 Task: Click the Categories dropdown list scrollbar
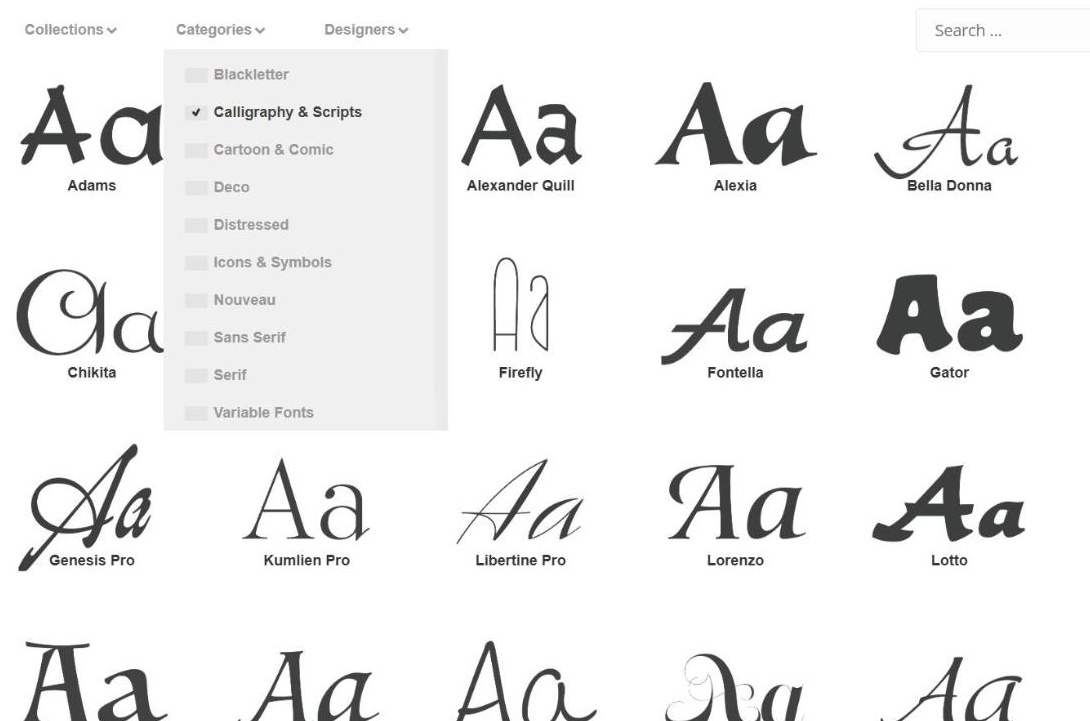pos(440,239)
